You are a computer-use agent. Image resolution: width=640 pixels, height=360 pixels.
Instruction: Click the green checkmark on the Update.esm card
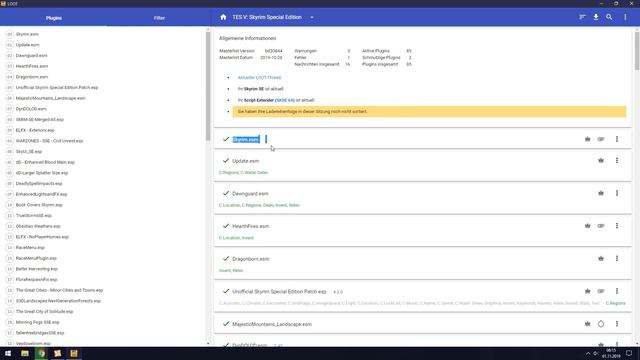[x=226, y=160]
